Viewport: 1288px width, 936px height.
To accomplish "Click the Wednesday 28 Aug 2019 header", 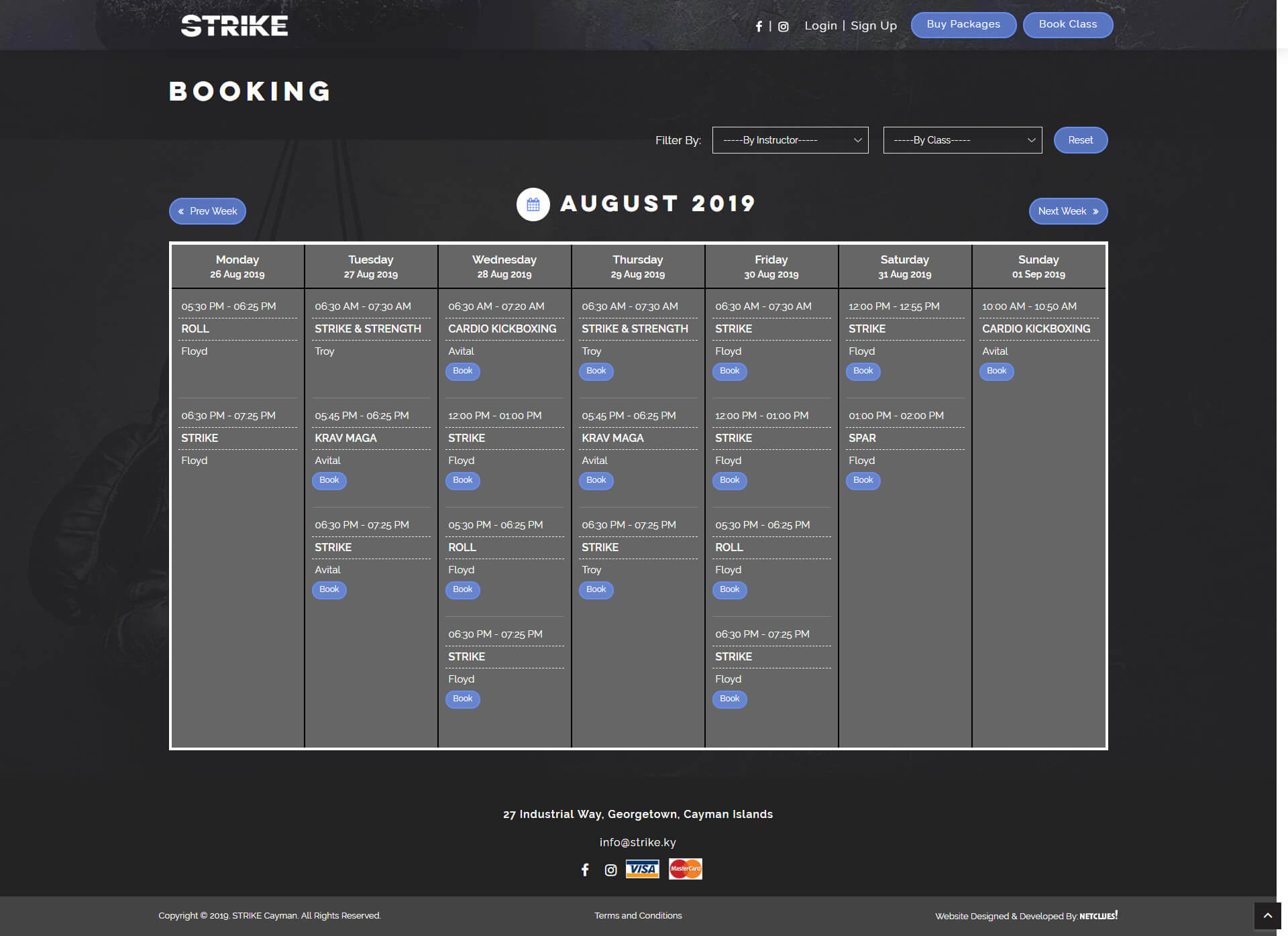I will pyautogui.click(x=504, y=266).
